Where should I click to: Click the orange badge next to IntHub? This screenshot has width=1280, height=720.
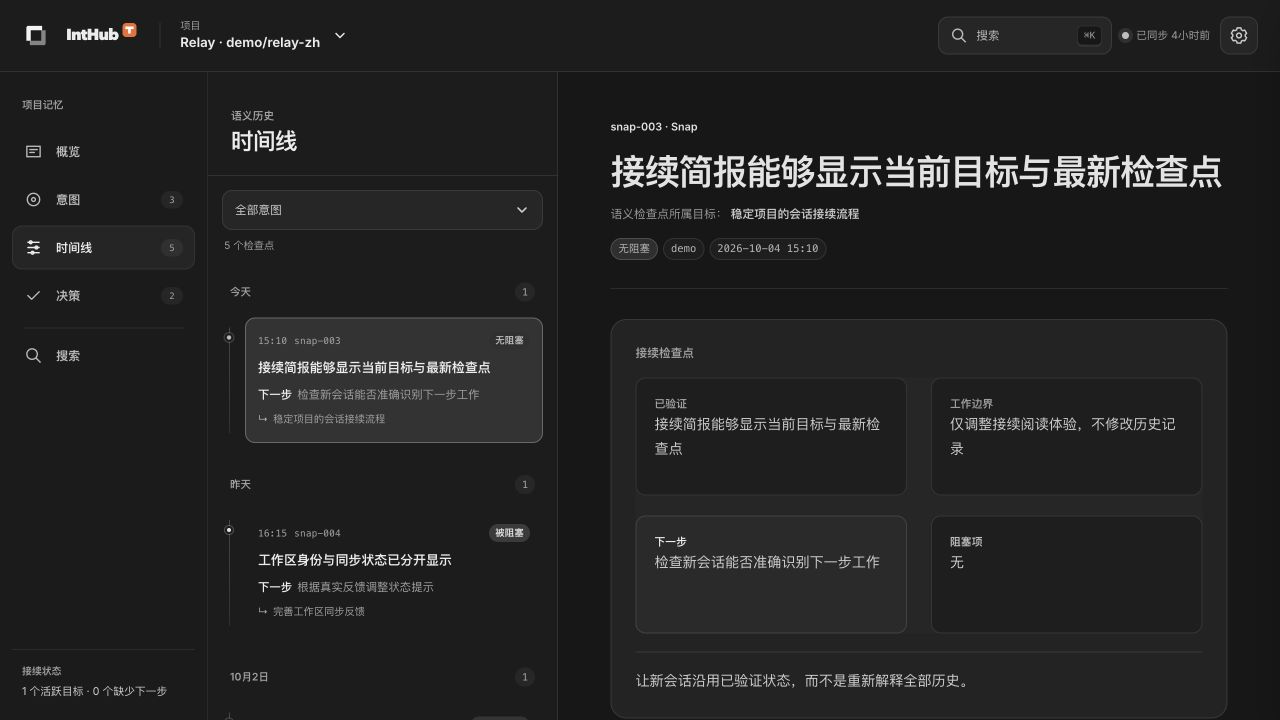tap(129, 30)
